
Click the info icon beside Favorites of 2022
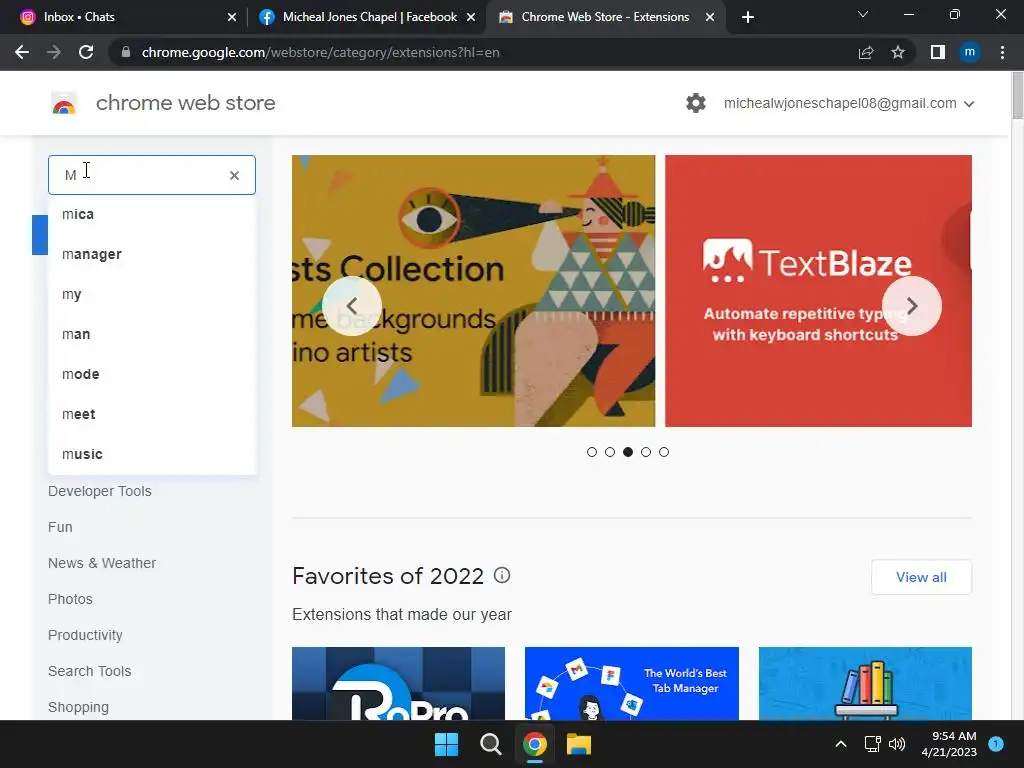[502, 575]
